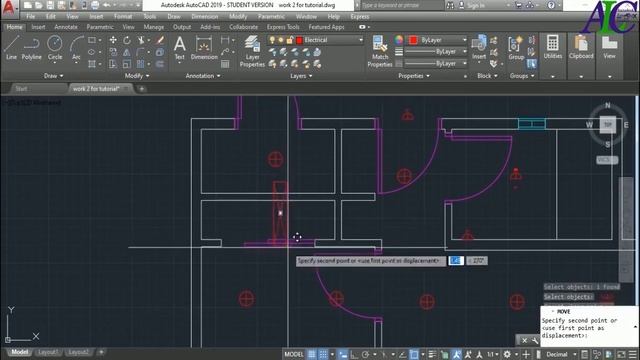
Task: Expand the Block panel
Action: 487,76
